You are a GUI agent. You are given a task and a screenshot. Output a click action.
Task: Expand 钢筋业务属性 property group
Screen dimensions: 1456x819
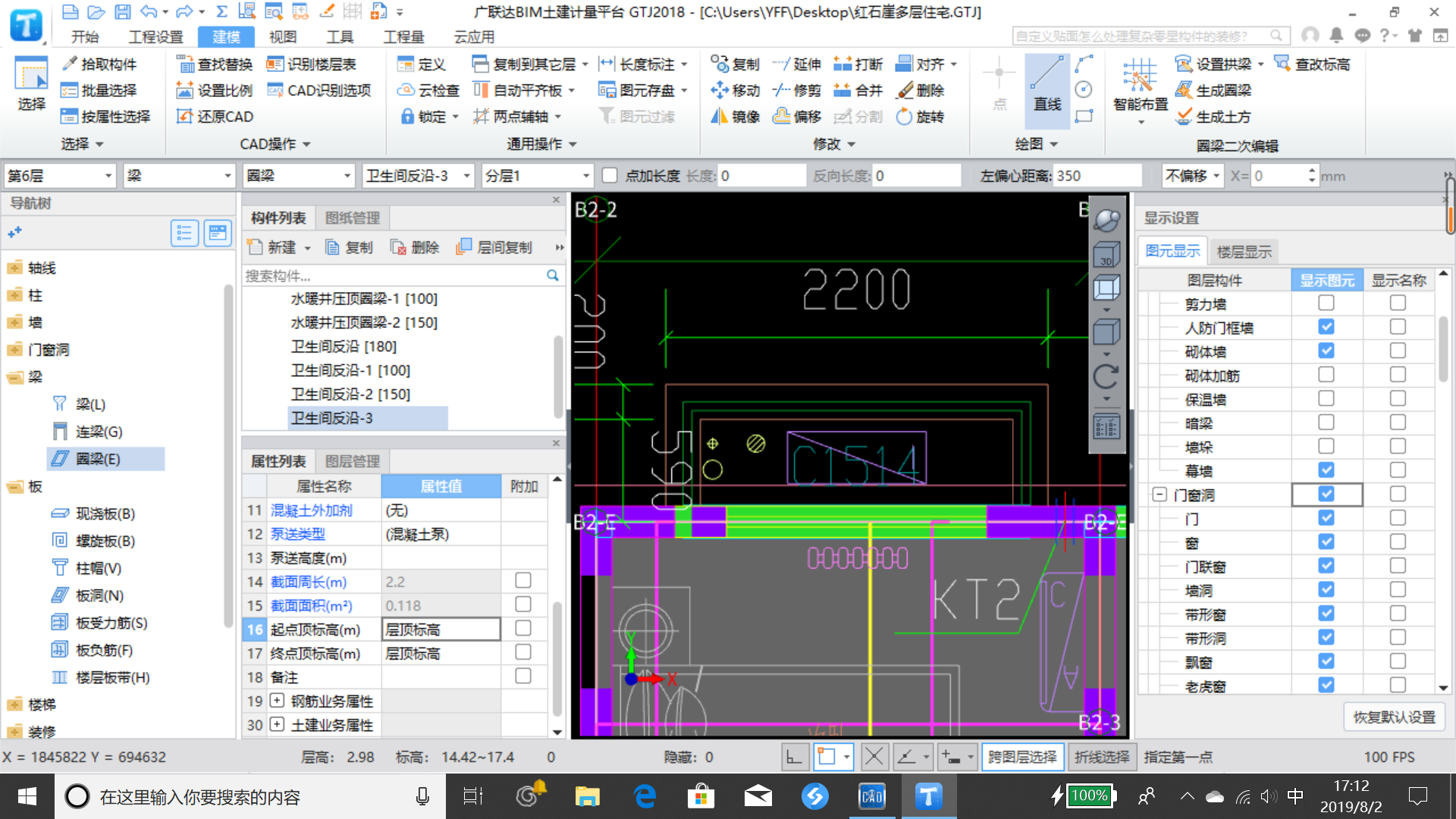tap(278, 700)
